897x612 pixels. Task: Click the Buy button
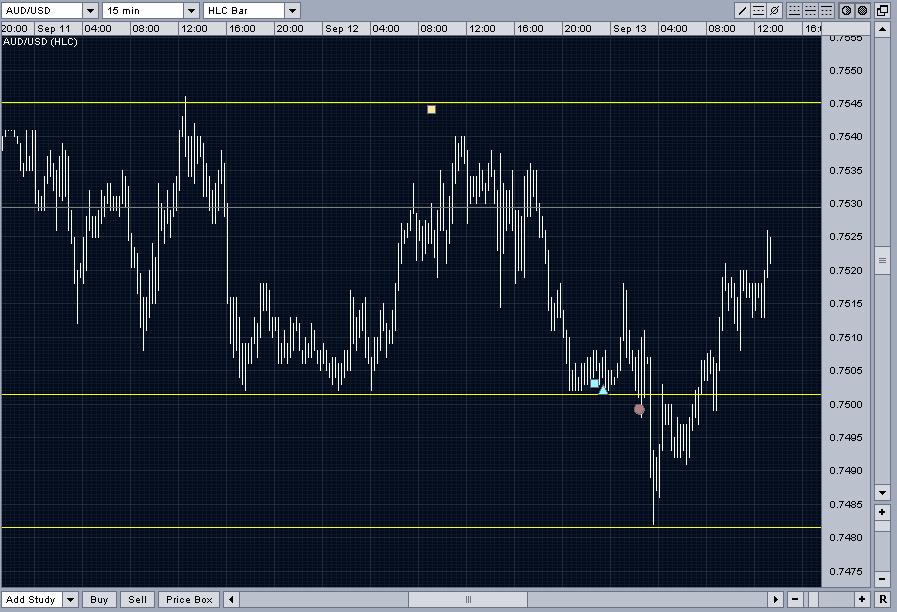tap(99, 599)
